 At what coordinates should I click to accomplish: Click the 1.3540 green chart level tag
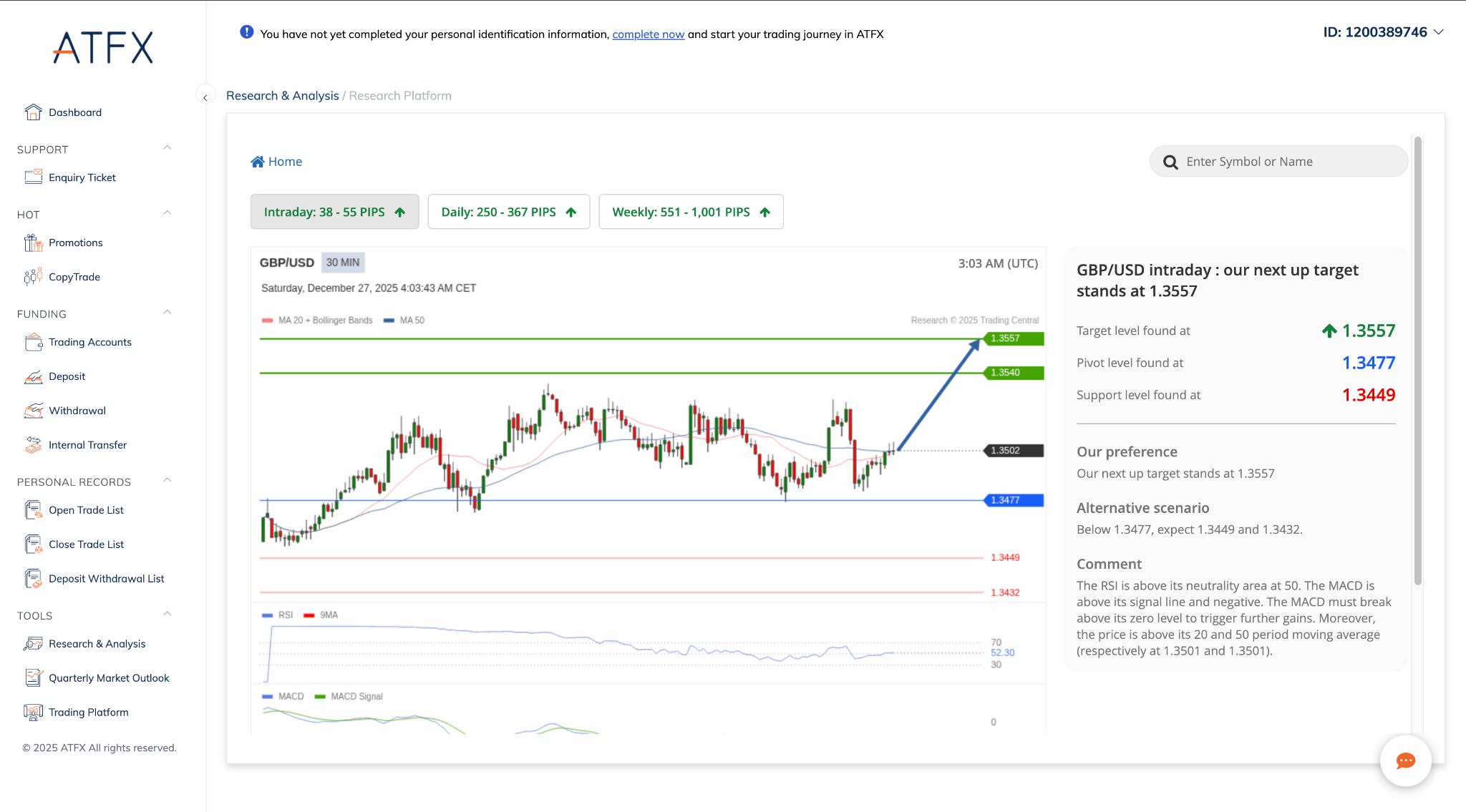(x=1013, y=373)
